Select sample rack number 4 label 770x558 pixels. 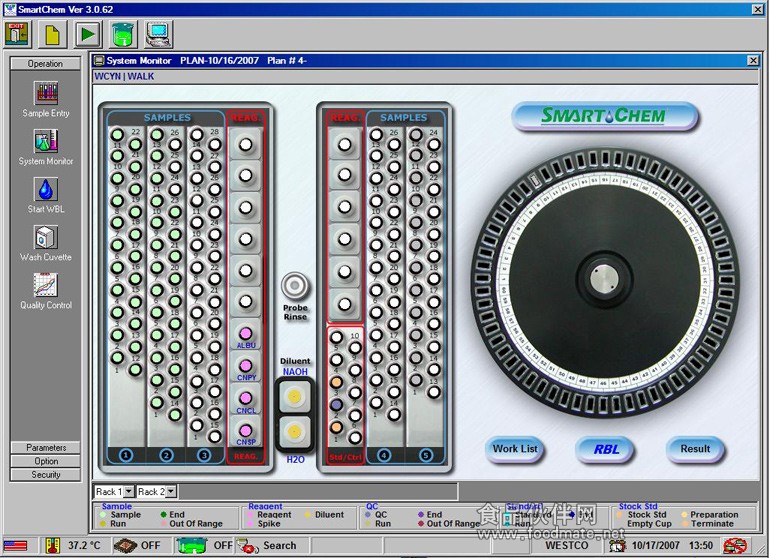coord(384,455)
